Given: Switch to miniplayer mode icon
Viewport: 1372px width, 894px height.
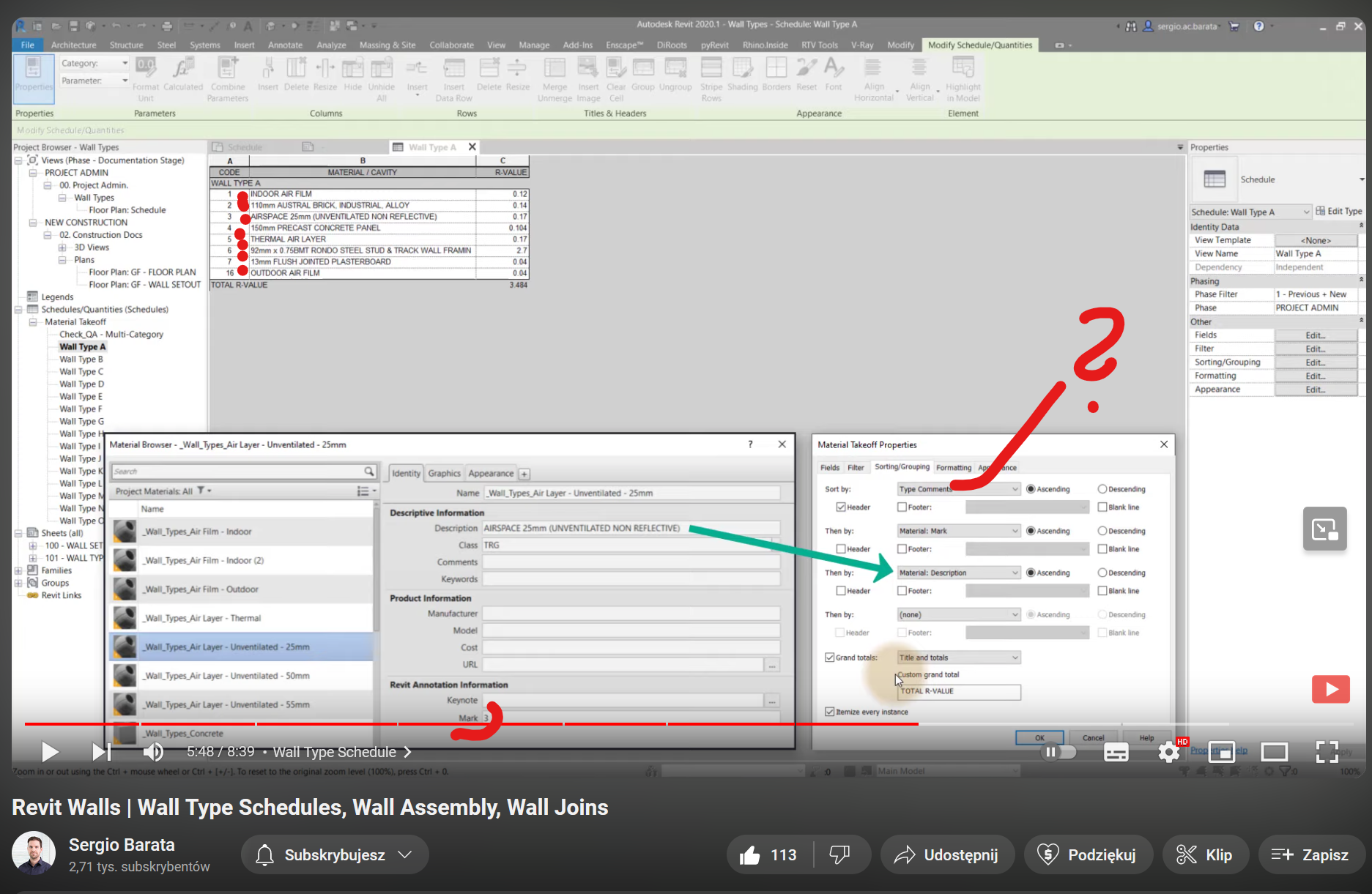Looking at the screenshot, I should [1221, 751].
